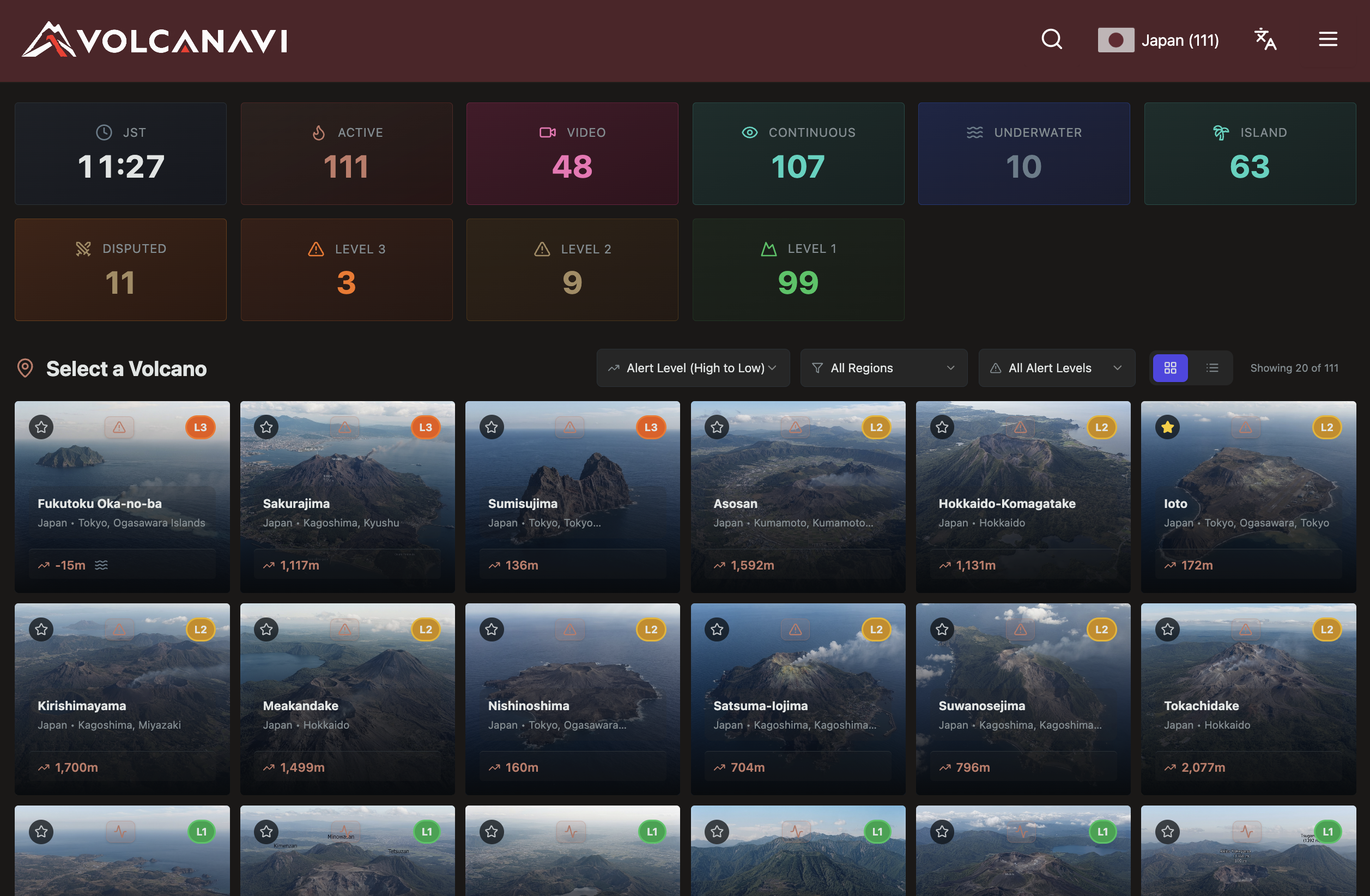Filter by LEVEL 1 card showing 99

(x=798, y=269)
